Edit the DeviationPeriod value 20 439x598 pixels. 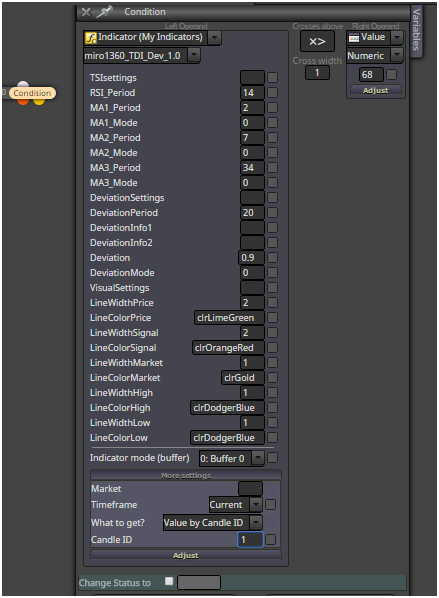(x=252, y=212)
